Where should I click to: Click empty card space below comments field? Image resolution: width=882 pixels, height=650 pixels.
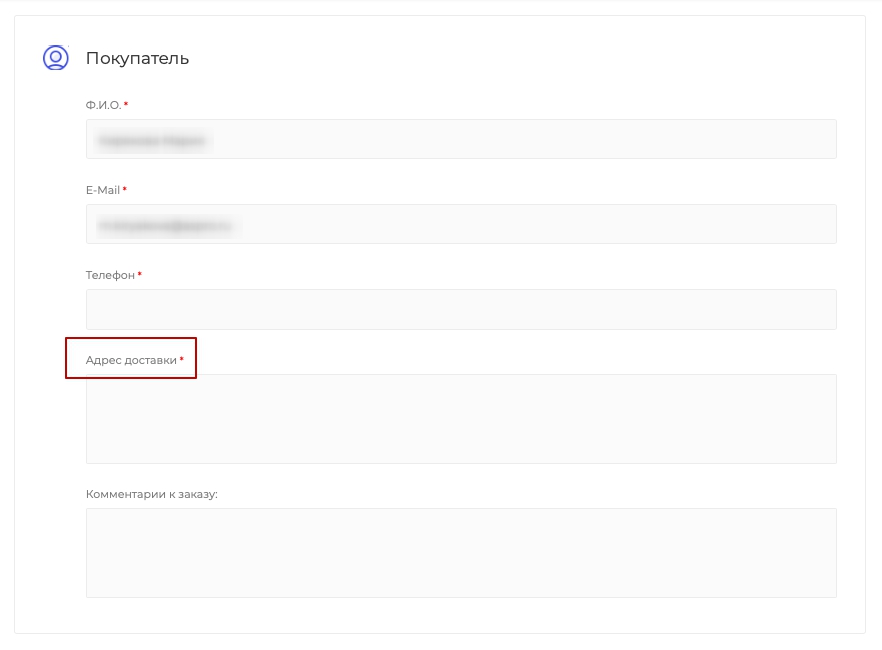coord(439,615)
